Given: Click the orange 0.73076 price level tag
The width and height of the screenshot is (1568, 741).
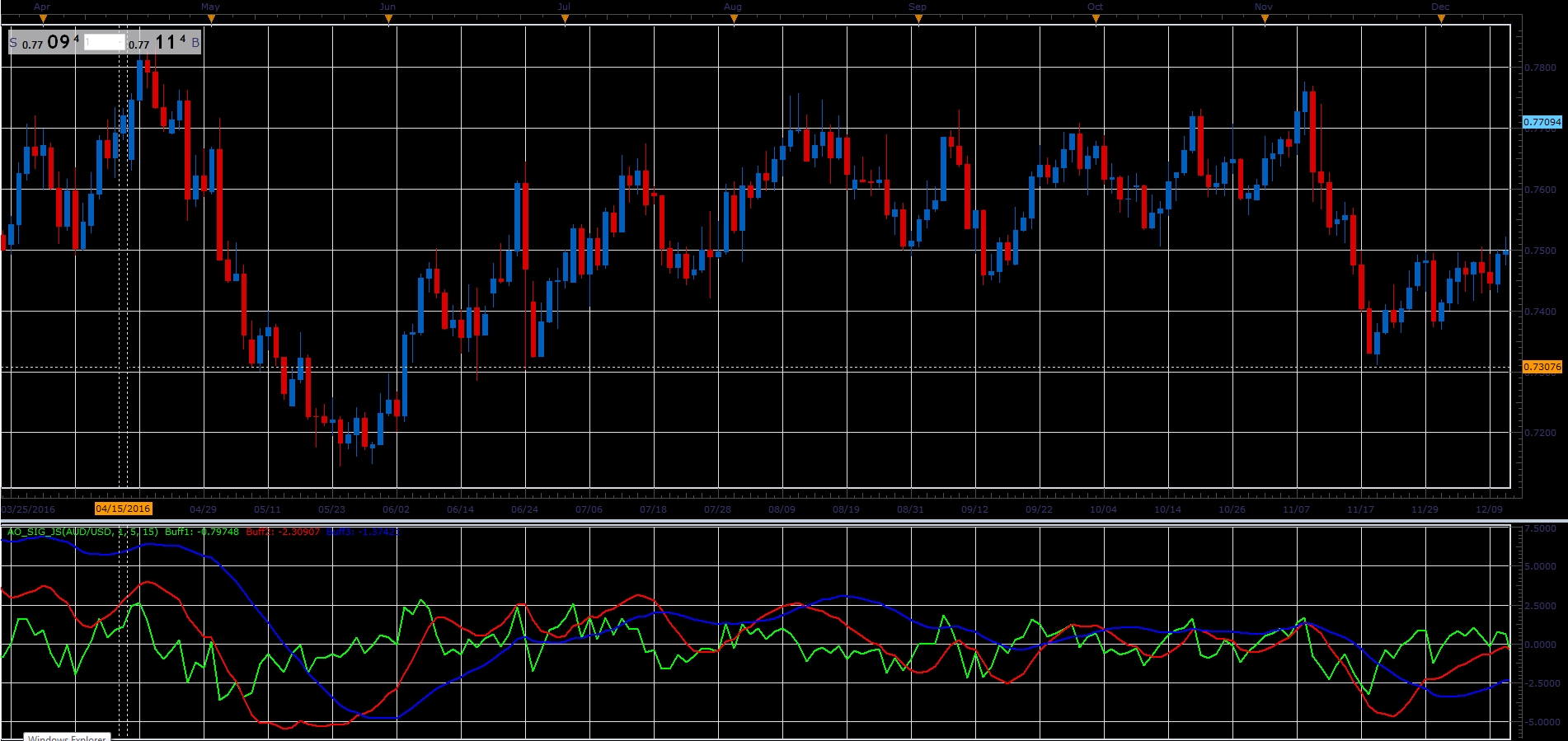Looking at the screenshot, I should click(x=1542, y=367).
